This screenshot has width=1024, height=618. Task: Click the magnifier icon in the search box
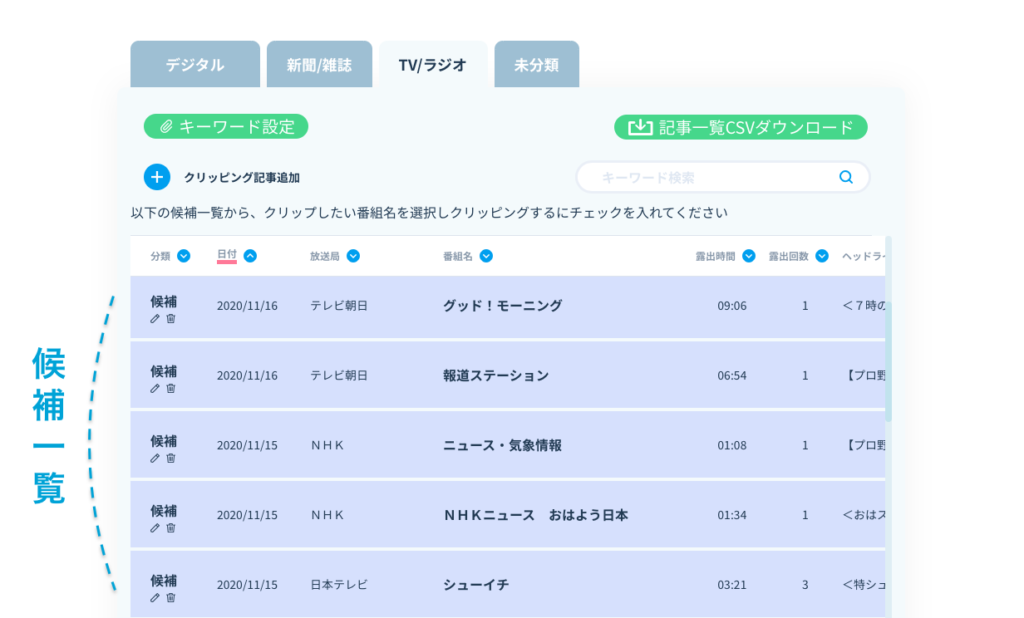[846, 177]
